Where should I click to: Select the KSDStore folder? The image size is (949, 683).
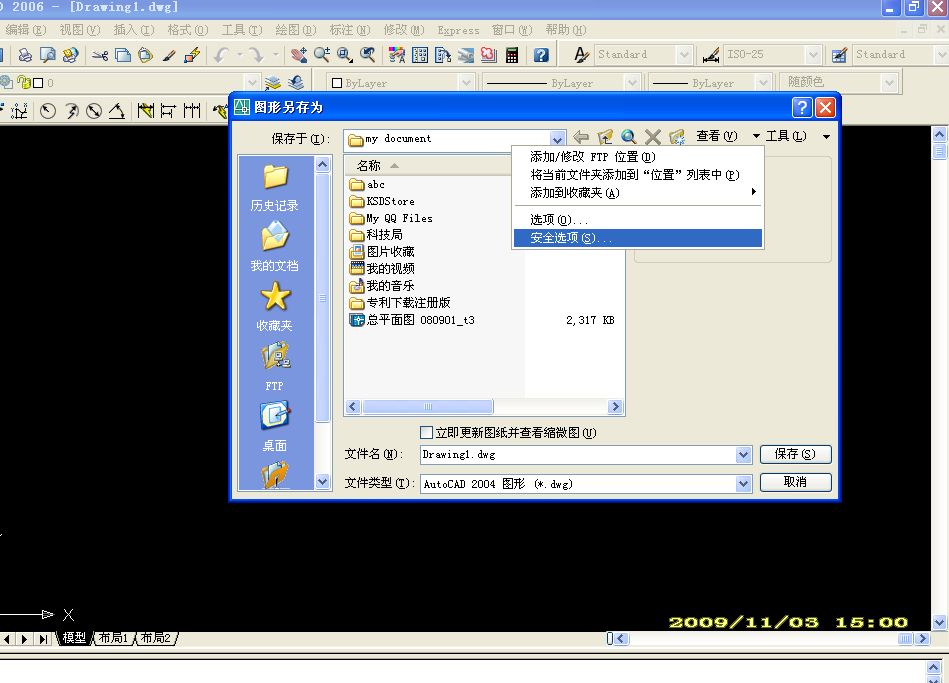pos(382,201)
